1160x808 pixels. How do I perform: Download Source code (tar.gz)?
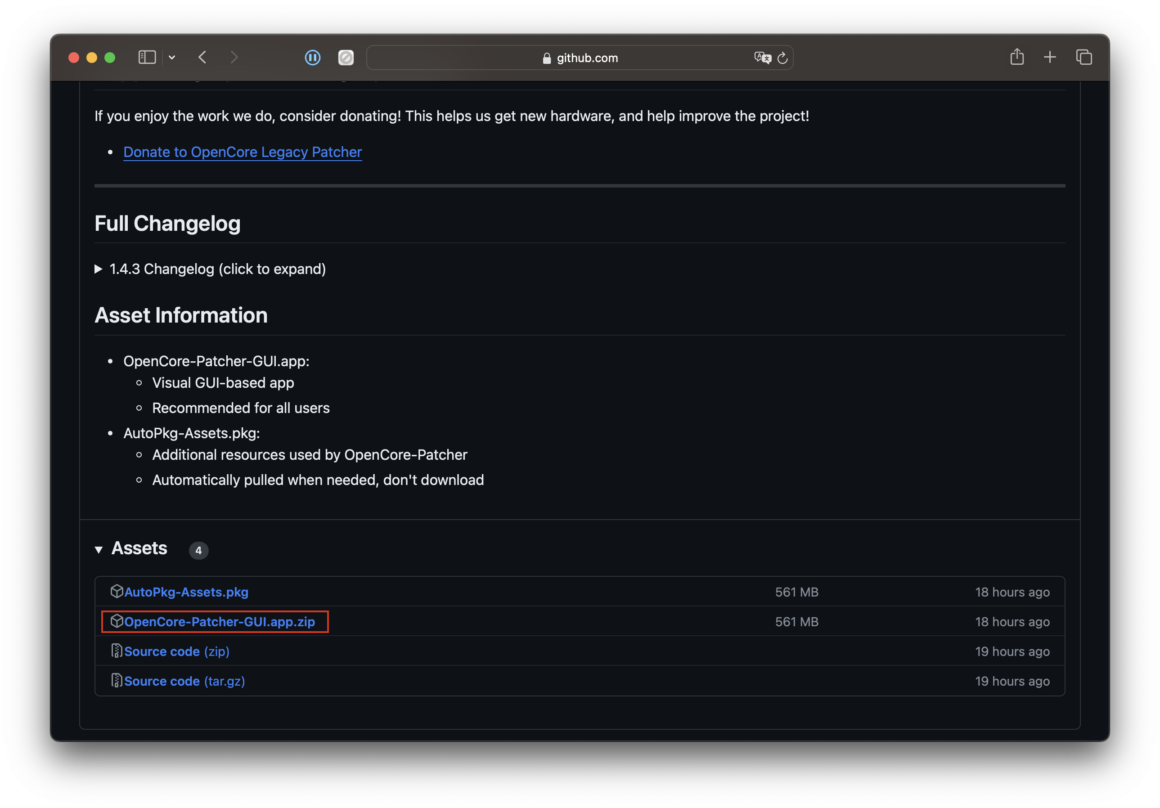(x=184, y=681)
